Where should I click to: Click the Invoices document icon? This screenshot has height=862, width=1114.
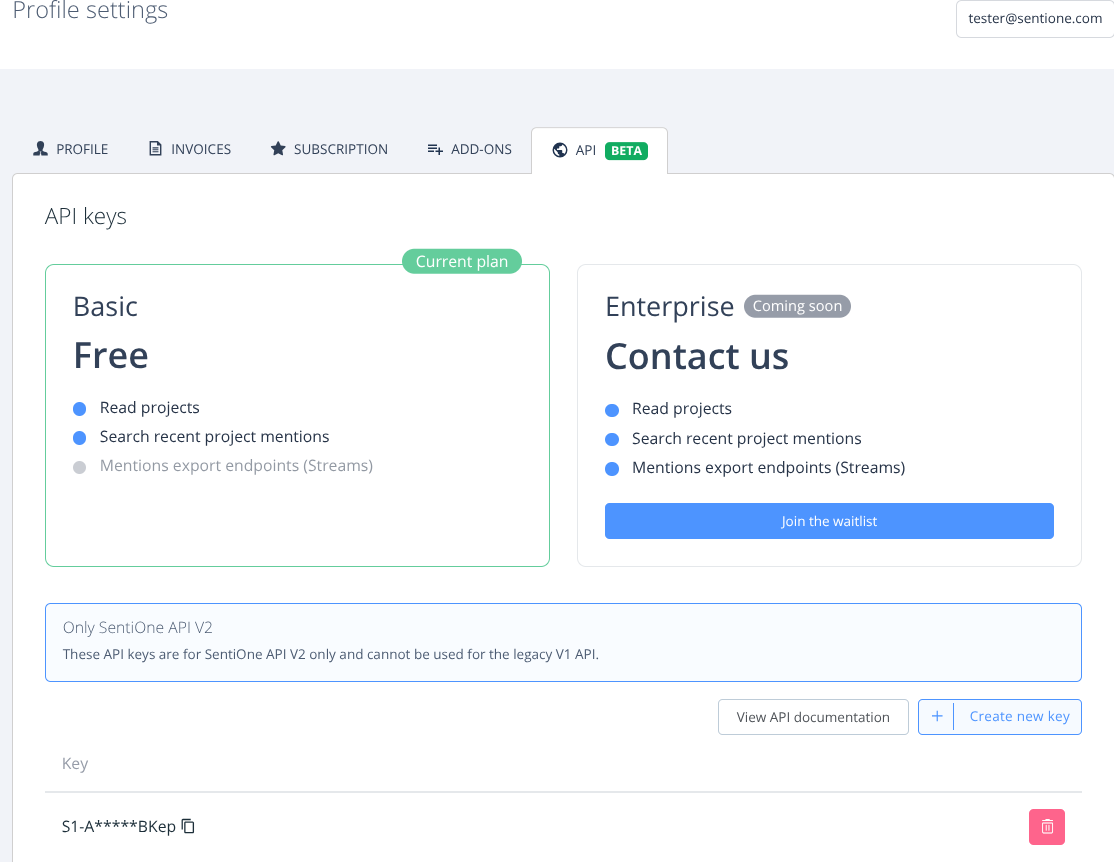(155, 149)
